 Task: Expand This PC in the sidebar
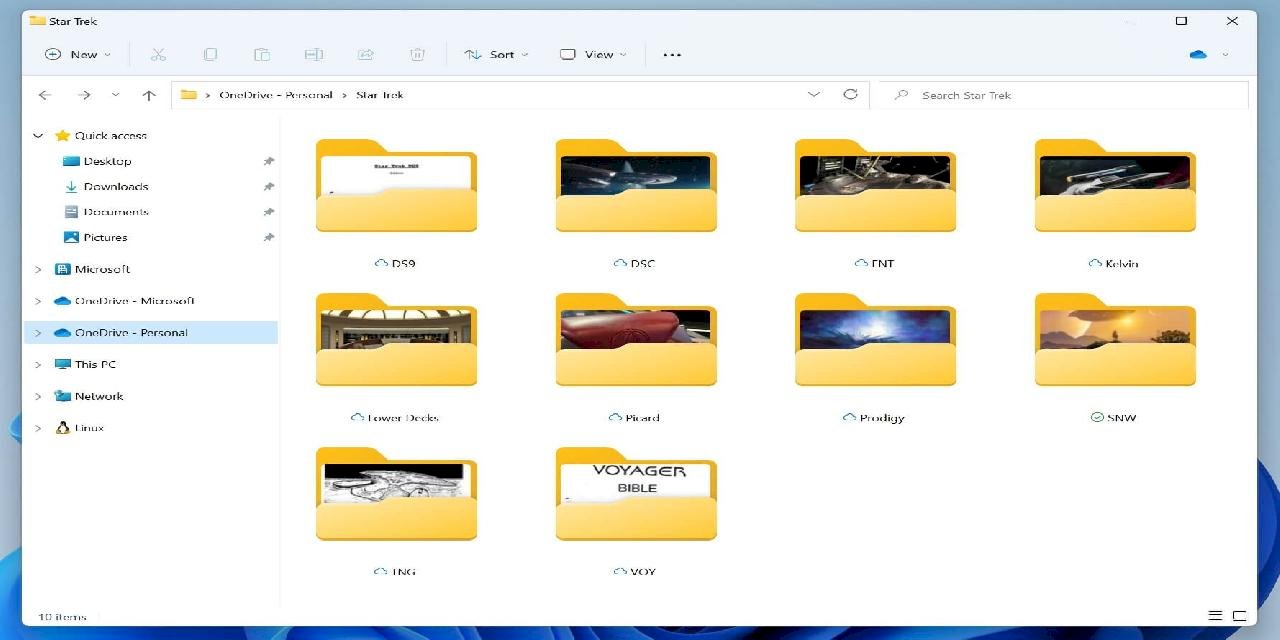[38, 364]
